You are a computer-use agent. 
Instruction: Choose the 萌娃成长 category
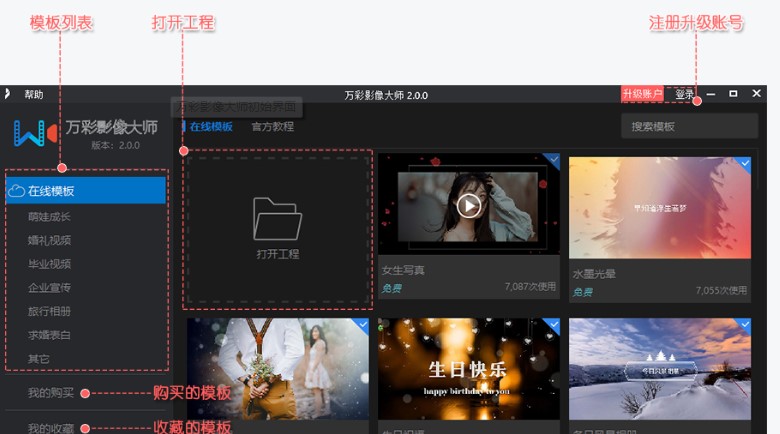(49, 217)
